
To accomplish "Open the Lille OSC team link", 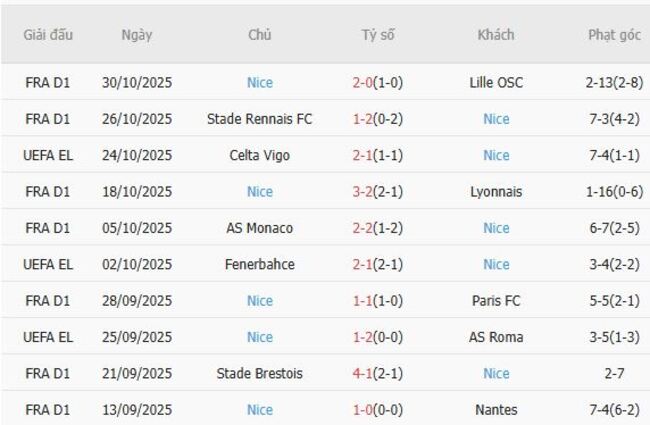I will 496,83.
